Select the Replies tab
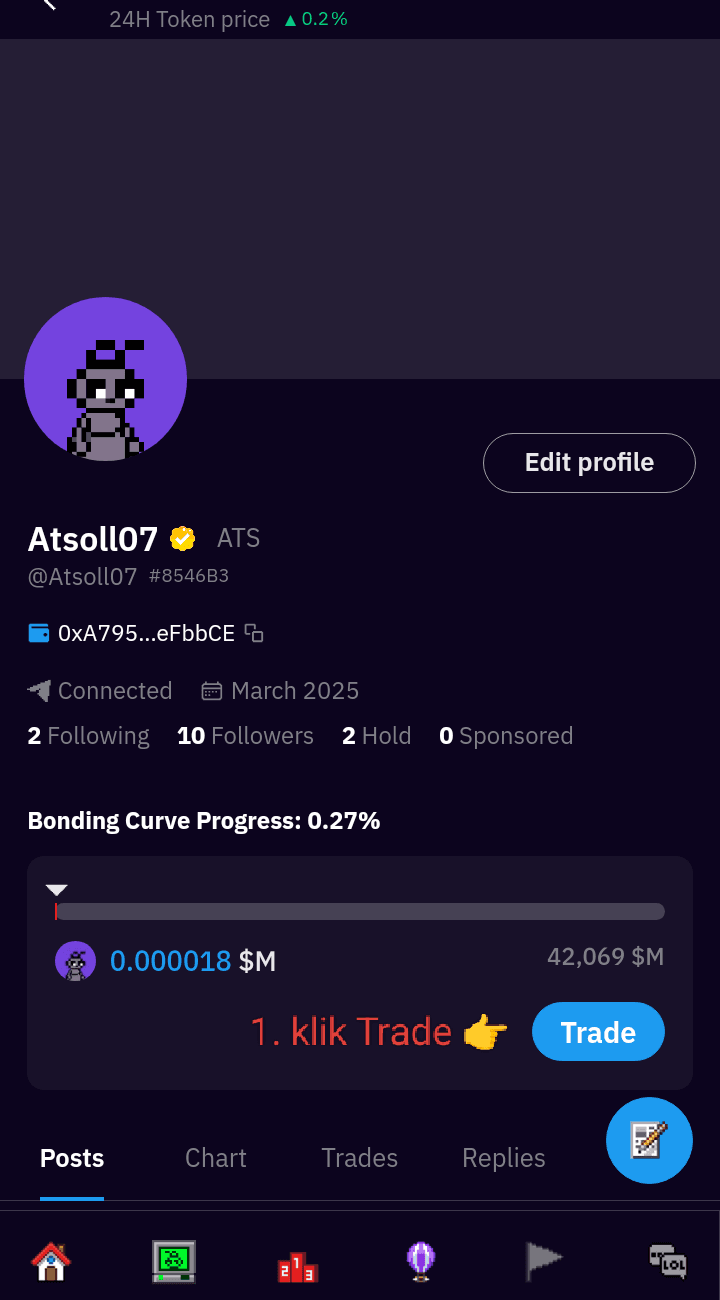The image size is (720, 1300). (x=503, y=1158)
